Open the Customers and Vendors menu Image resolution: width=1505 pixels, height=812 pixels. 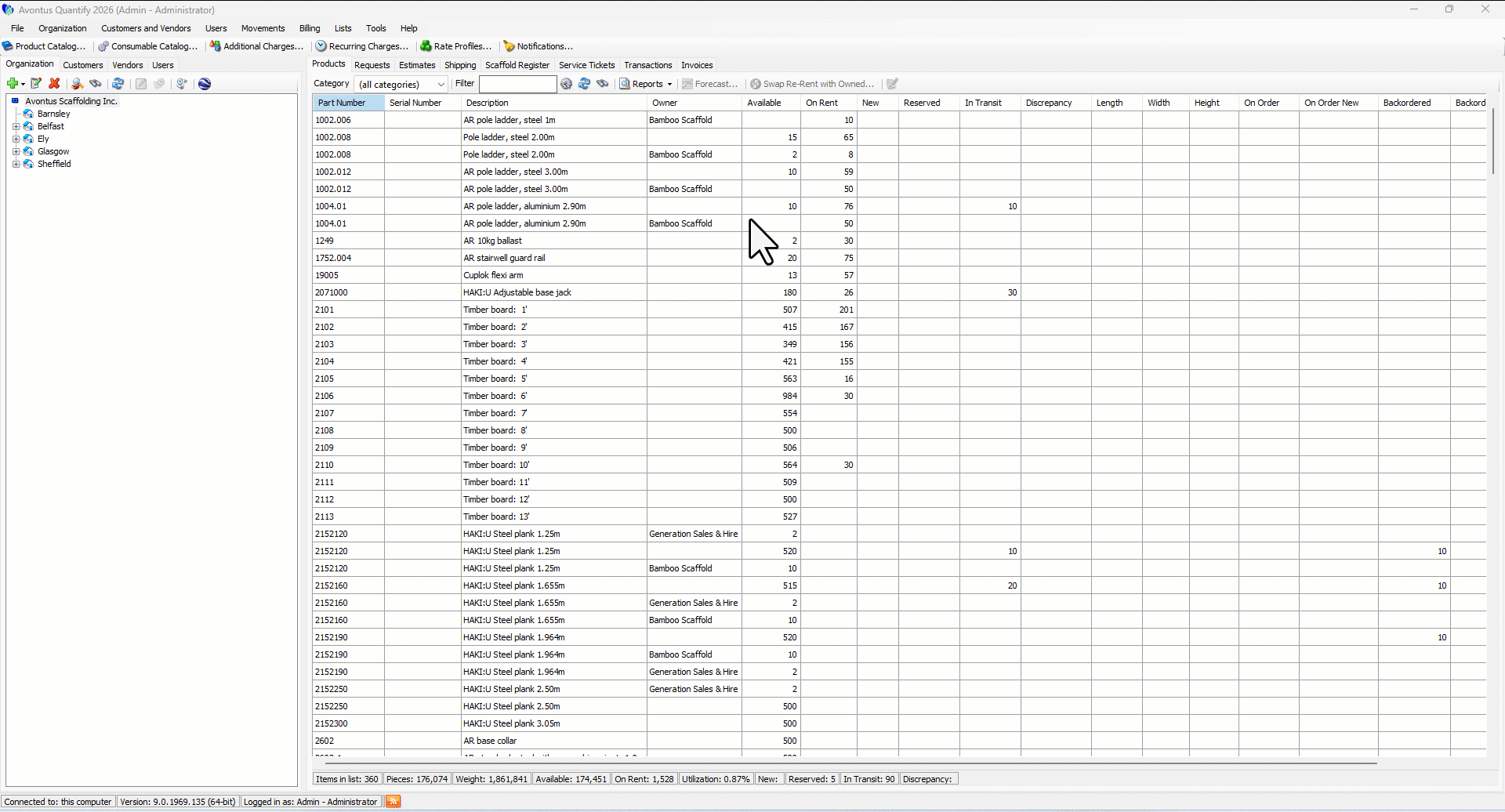point(146,28)
